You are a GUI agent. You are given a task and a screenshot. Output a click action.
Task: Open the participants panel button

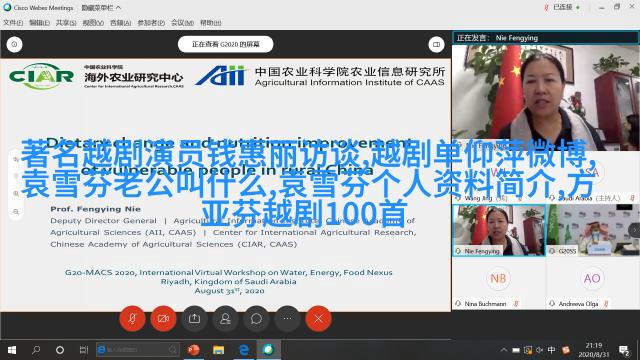click(225, 318)
